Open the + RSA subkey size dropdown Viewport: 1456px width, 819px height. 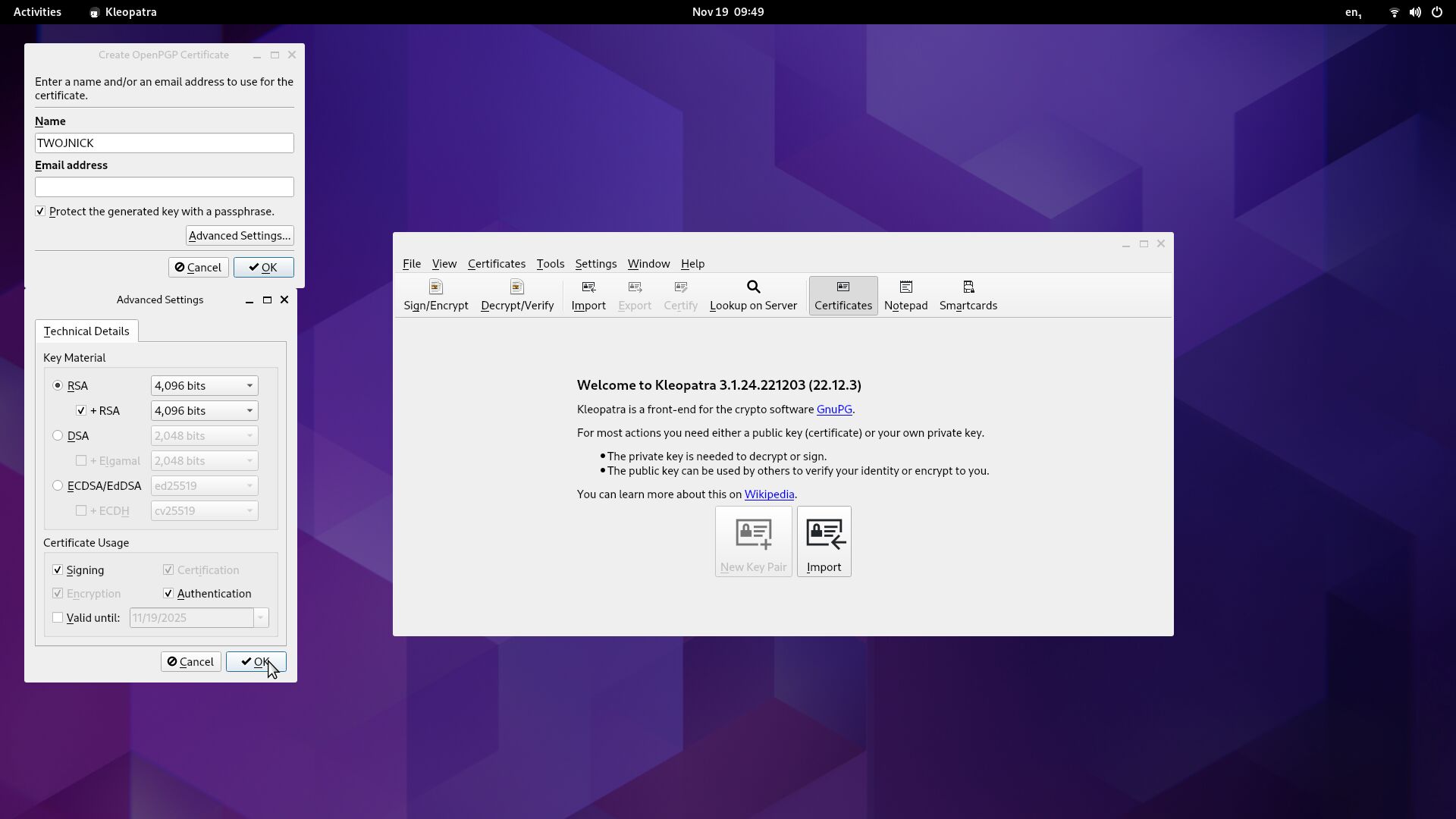[x=204, y=411]
